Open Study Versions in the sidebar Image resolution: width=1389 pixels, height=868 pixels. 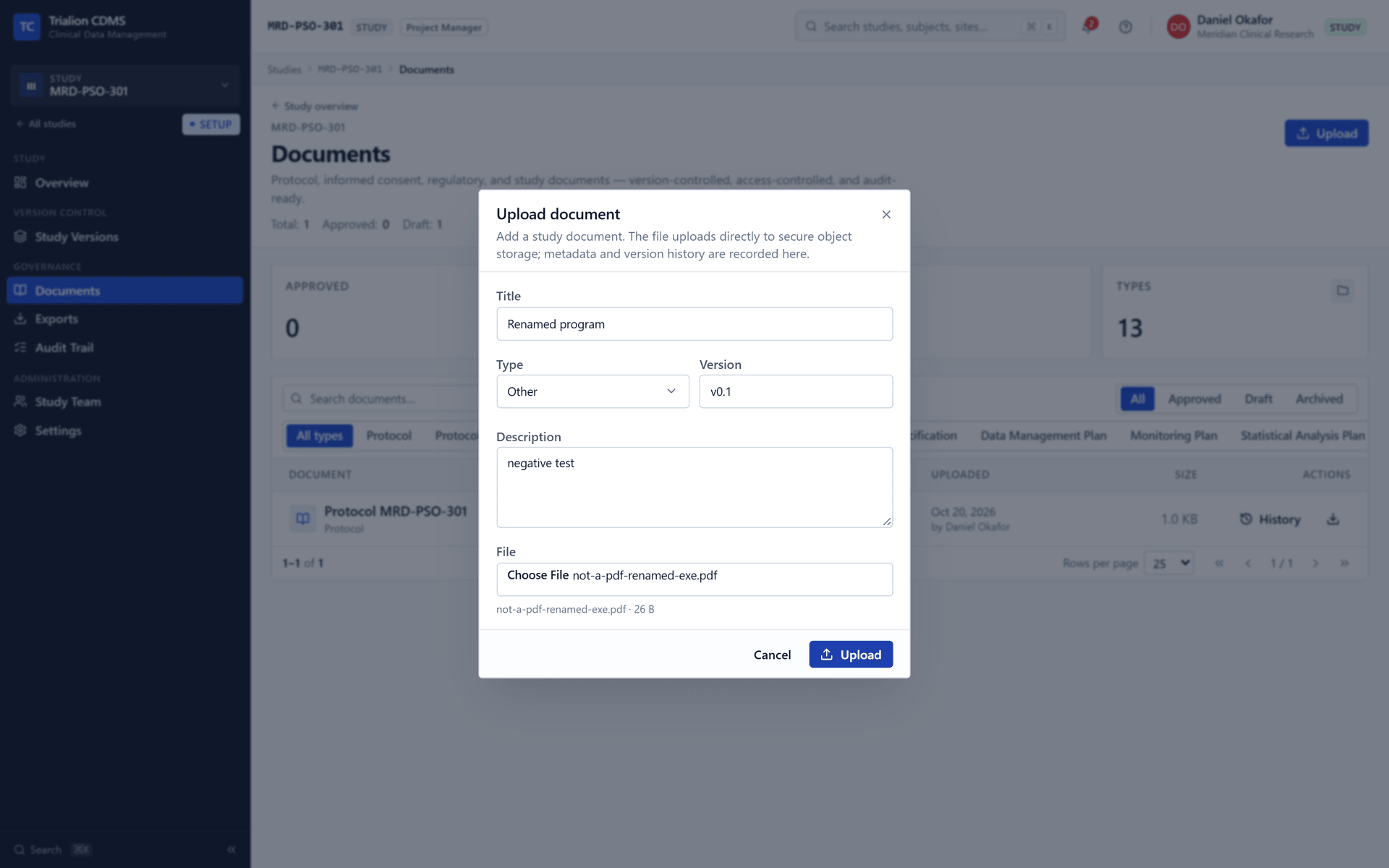tap(125, 237)
